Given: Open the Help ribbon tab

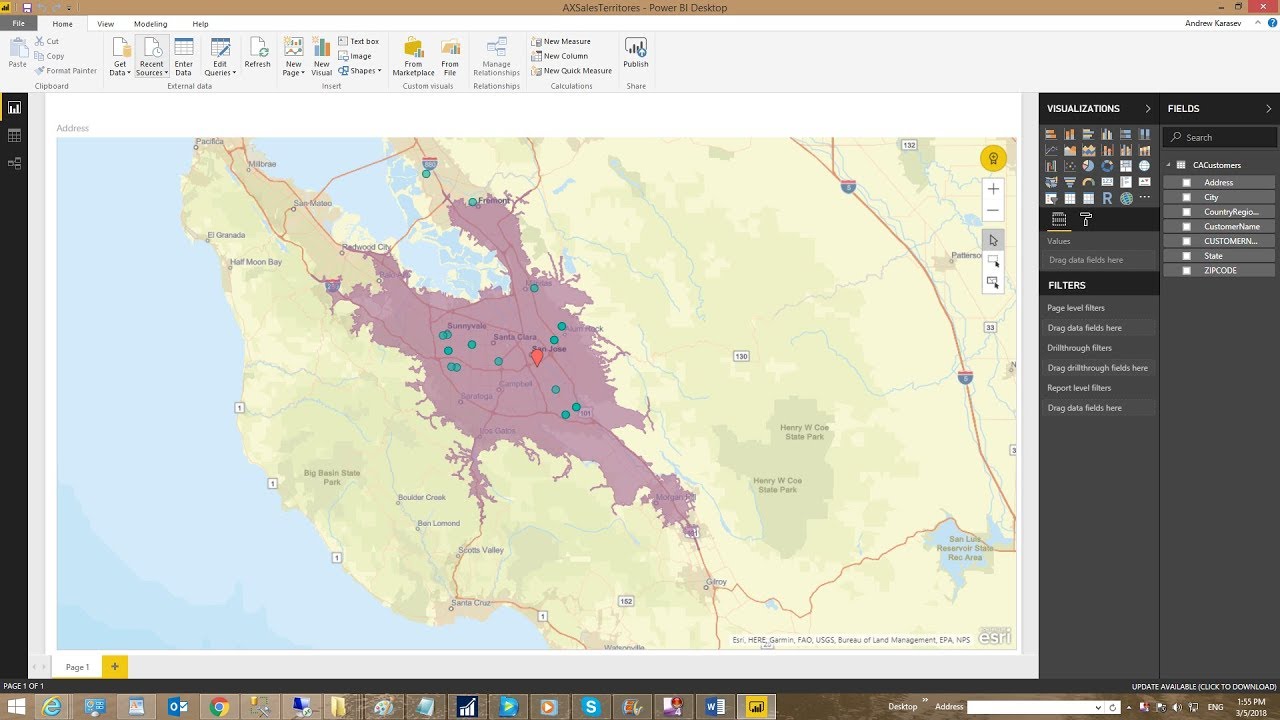Looking at the screenshot, I should (x=200, y=23).
